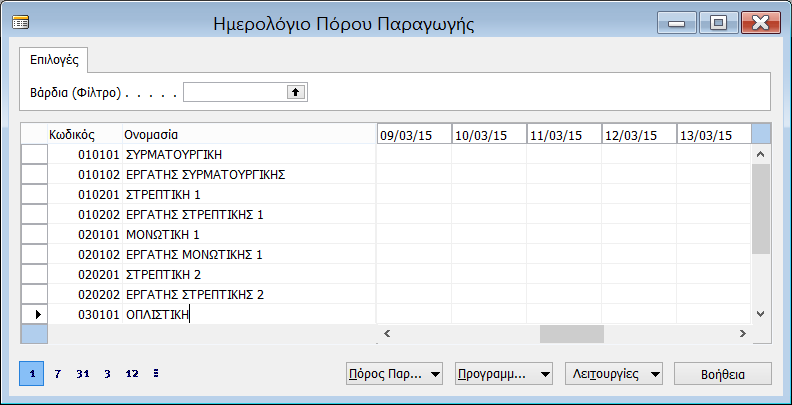Click code cell 010201
792x405 pixels.
click(x=85, y=194)
